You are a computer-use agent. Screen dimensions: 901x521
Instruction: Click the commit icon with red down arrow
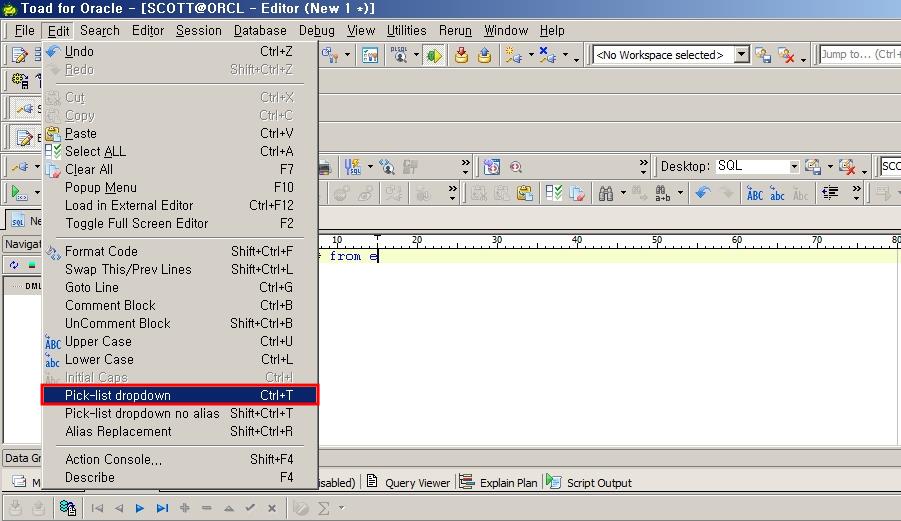(461, 55)
